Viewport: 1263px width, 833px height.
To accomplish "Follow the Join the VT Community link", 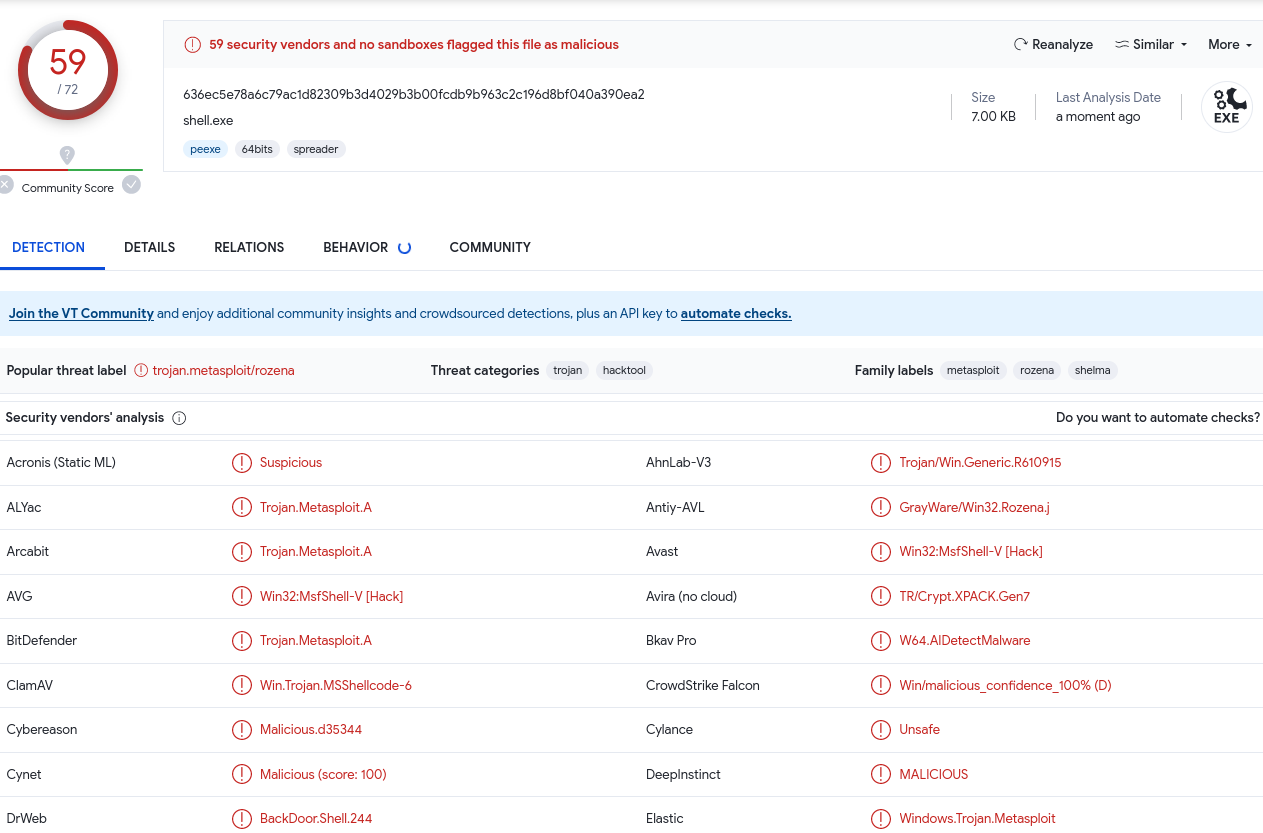I will point(81,313).
